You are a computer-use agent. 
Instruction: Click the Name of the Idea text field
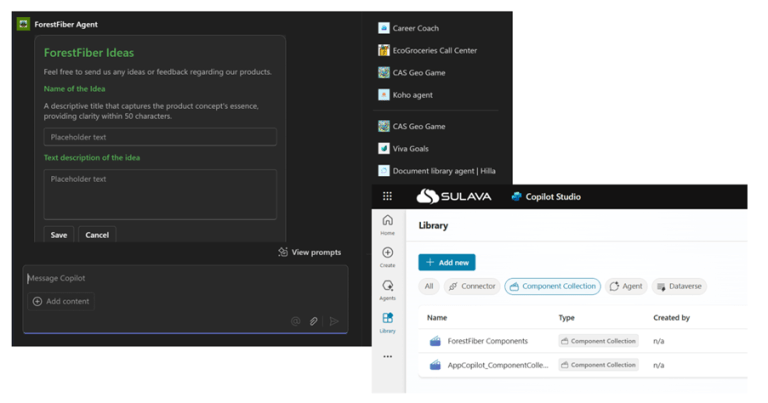pyautogui.click(x=160, y=137)
